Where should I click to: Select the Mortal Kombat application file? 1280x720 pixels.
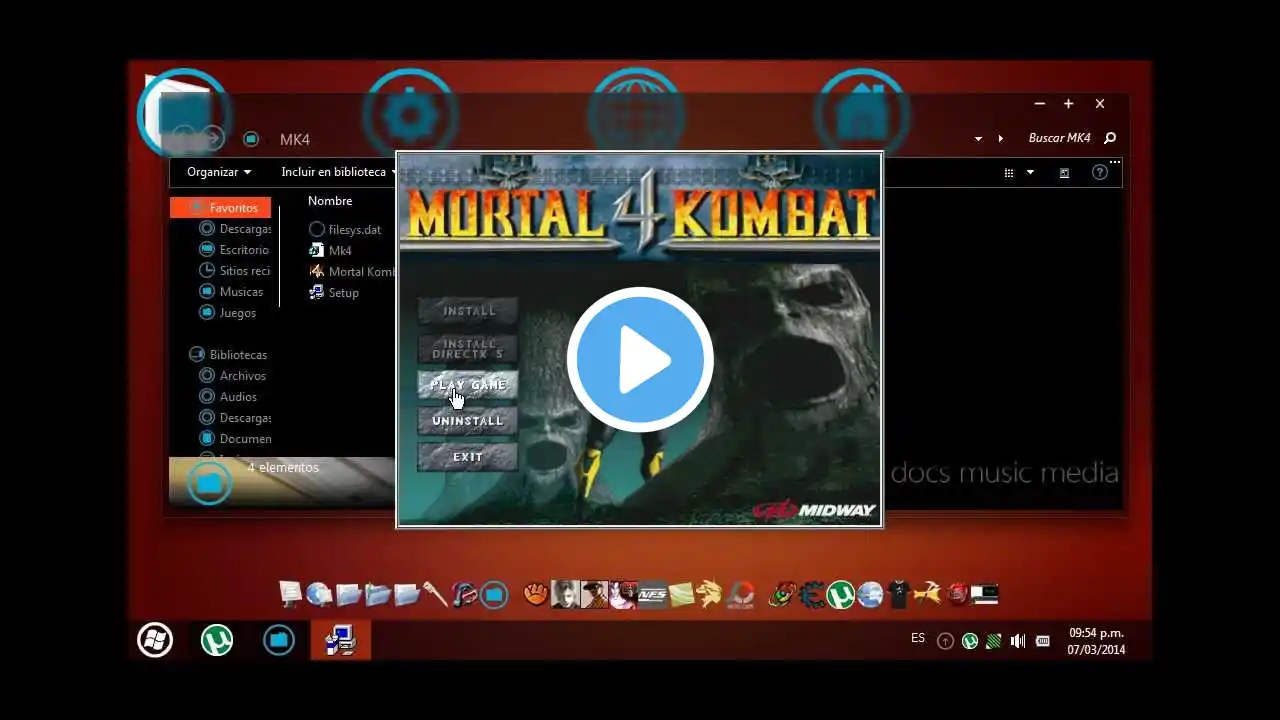tap(352, 272)
